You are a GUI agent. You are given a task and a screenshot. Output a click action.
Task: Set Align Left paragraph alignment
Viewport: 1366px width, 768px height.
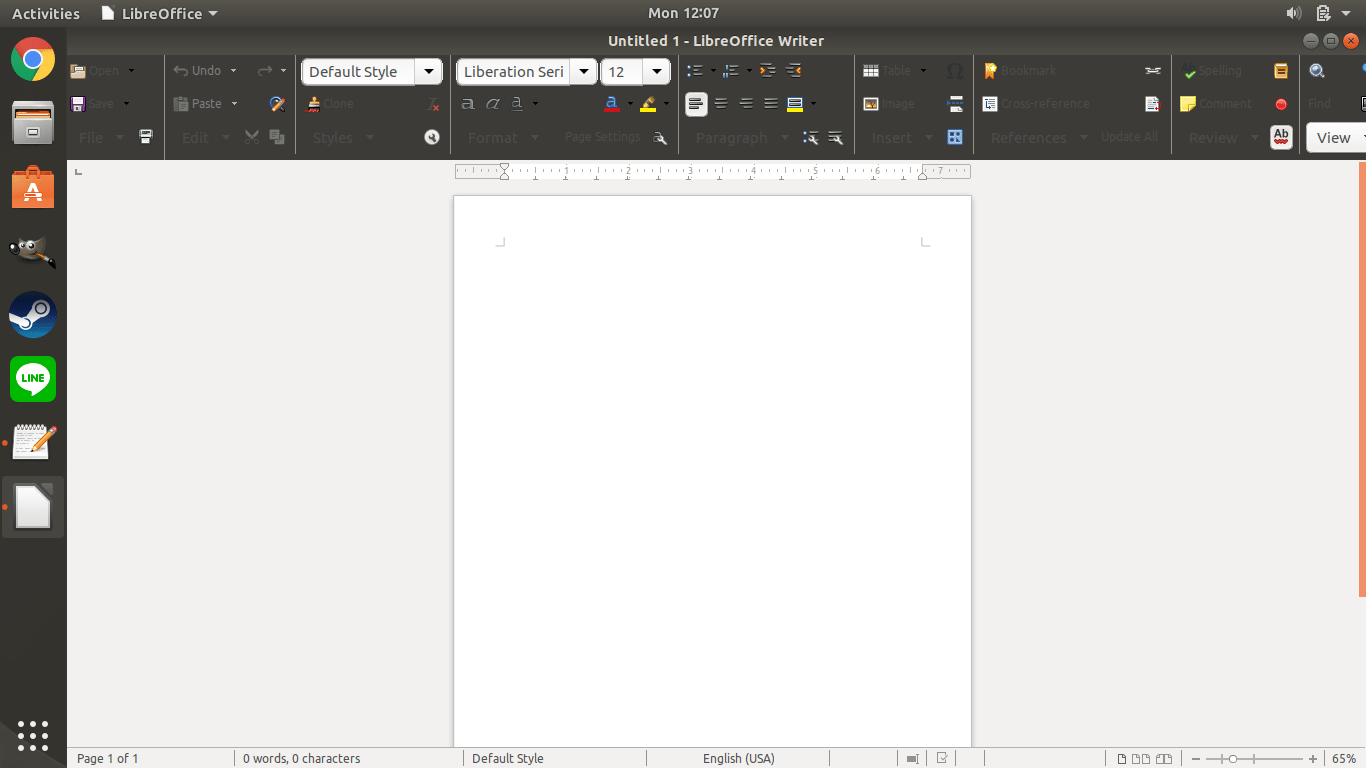point(696,104)
